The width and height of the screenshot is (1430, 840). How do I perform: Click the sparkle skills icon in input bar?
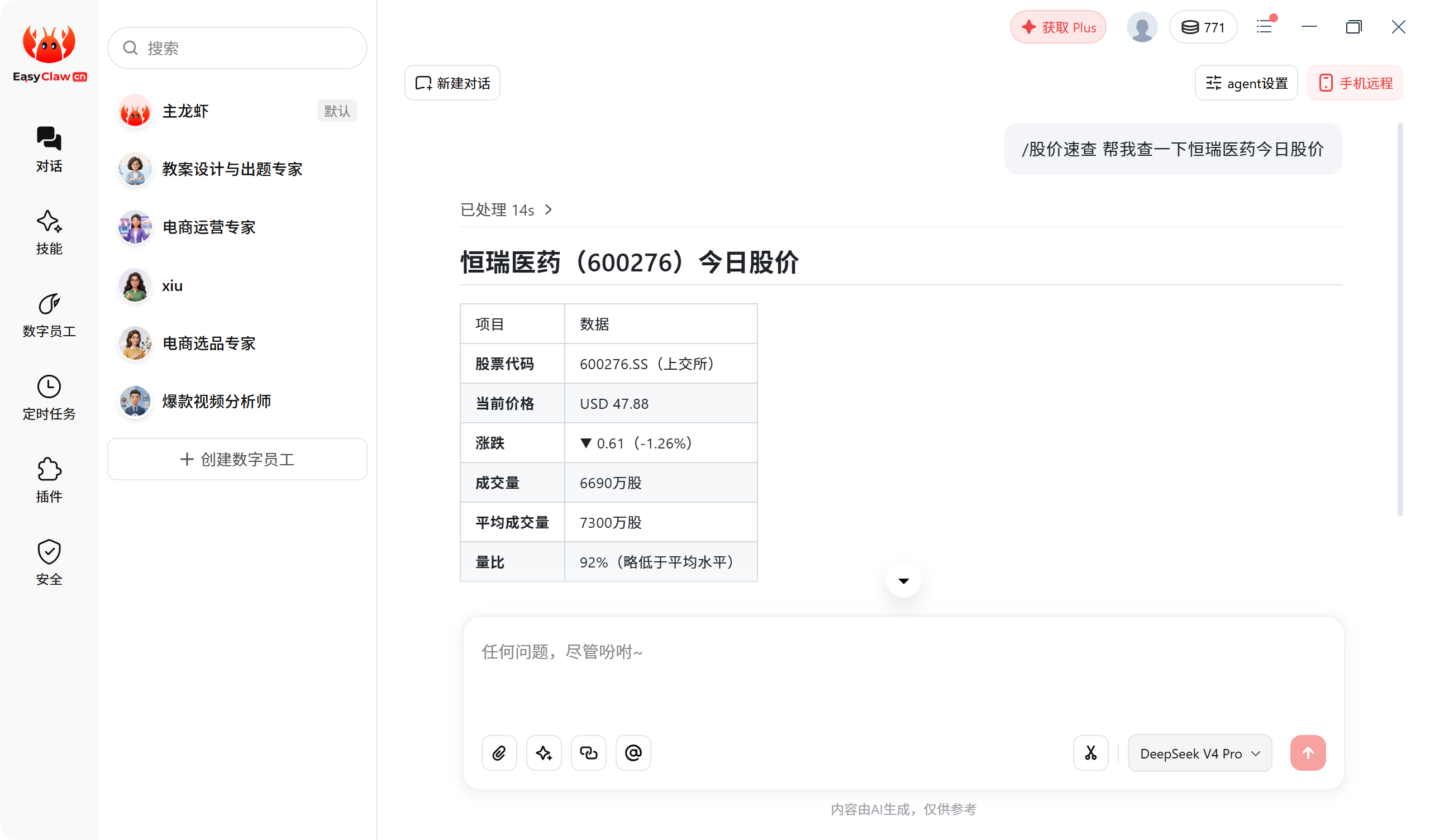coord(544,753)
